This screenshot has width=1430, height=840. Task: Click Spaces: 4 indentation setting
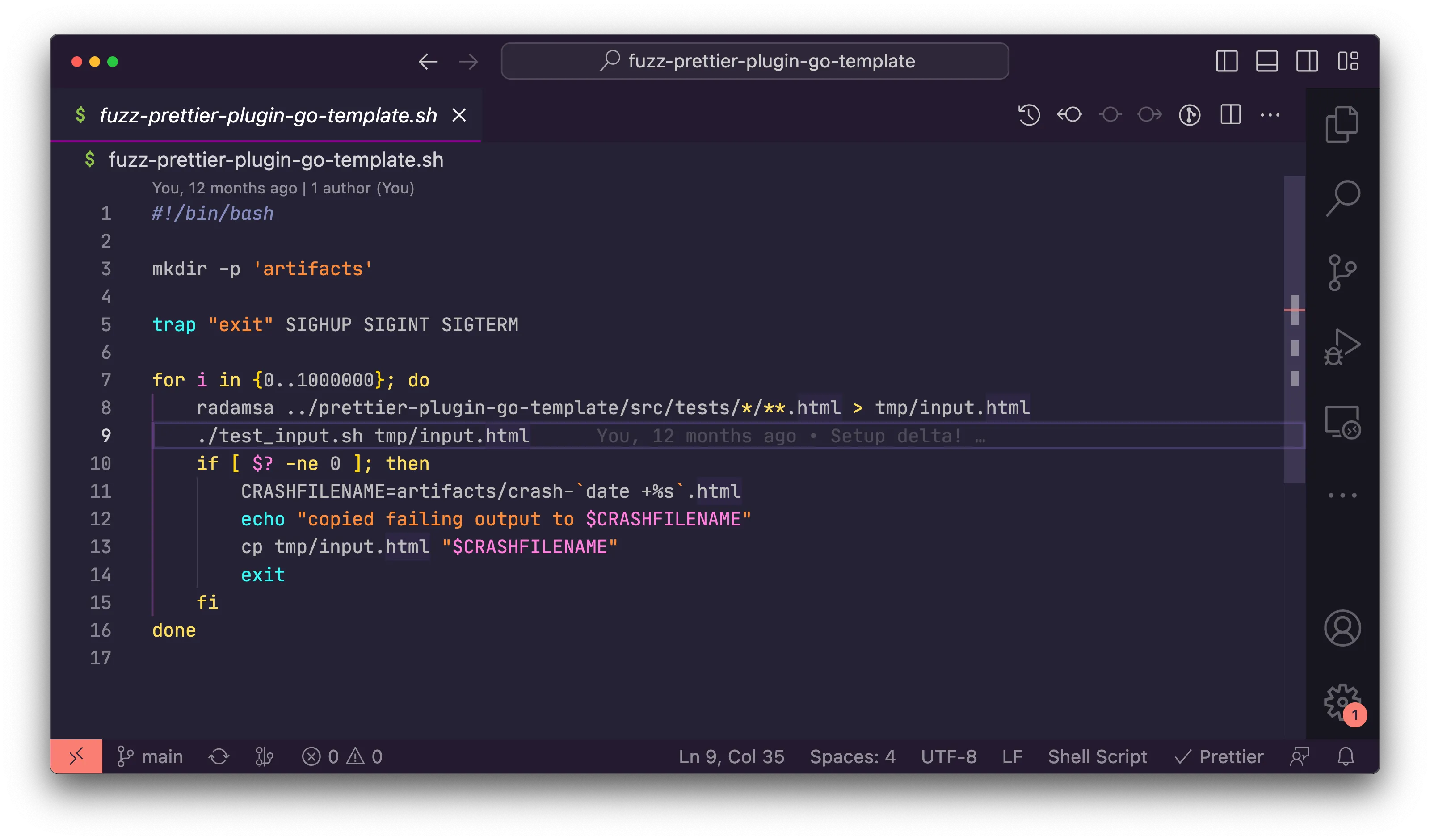(x=852, y=756)
